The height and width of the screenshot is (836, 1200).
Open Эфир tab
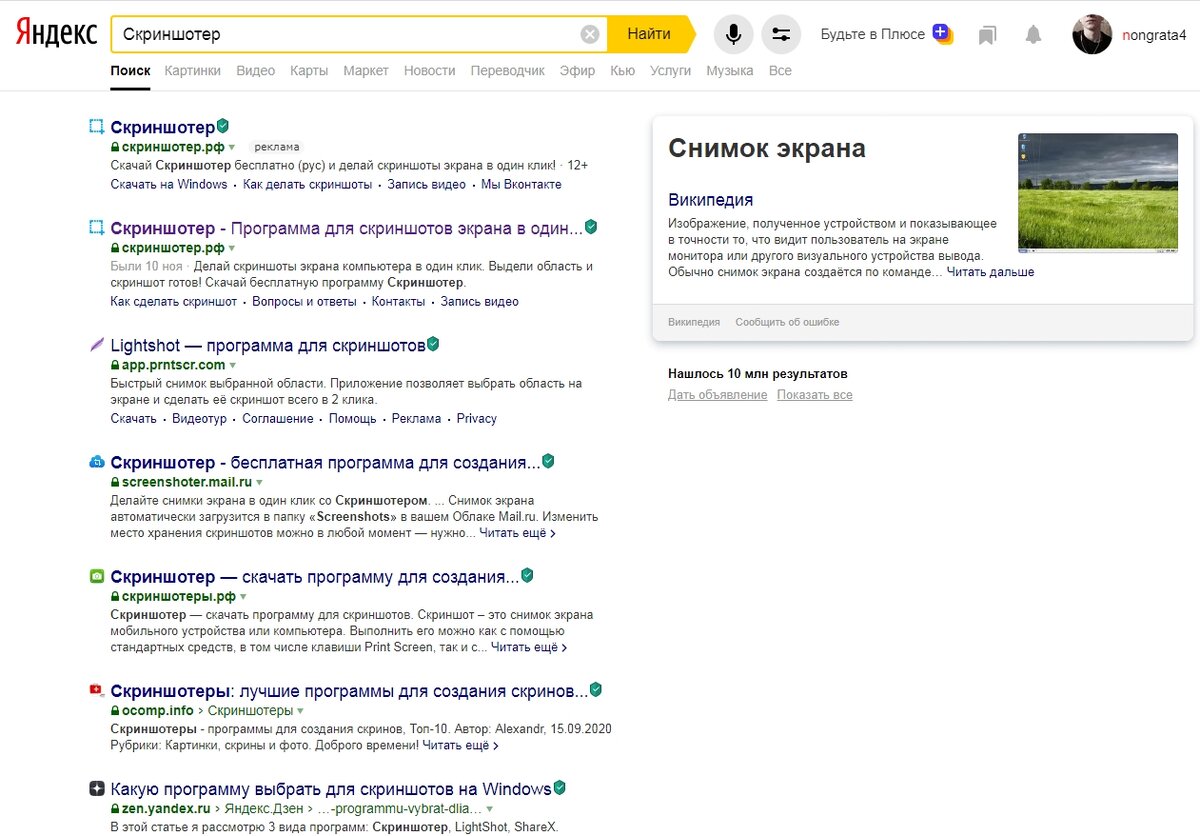(x=577, y=71)
